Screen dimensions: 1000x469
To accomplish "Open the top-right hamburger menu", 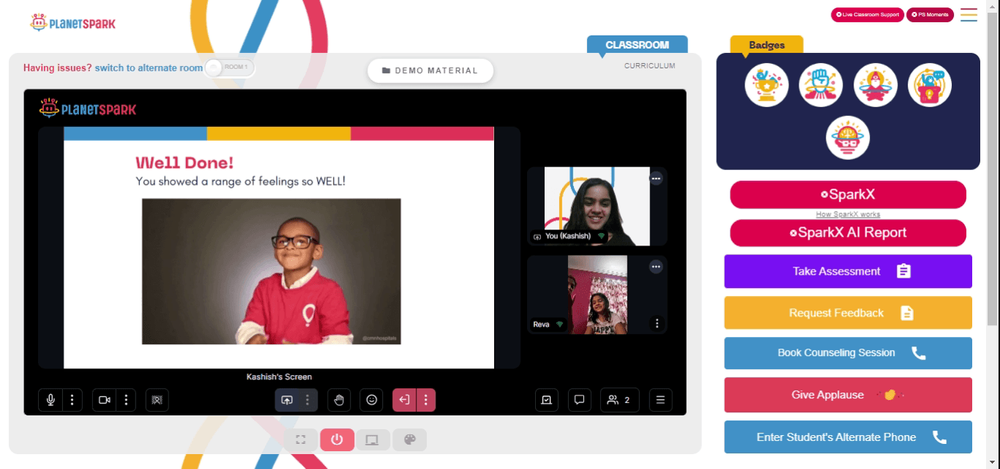I will (969, 15).
